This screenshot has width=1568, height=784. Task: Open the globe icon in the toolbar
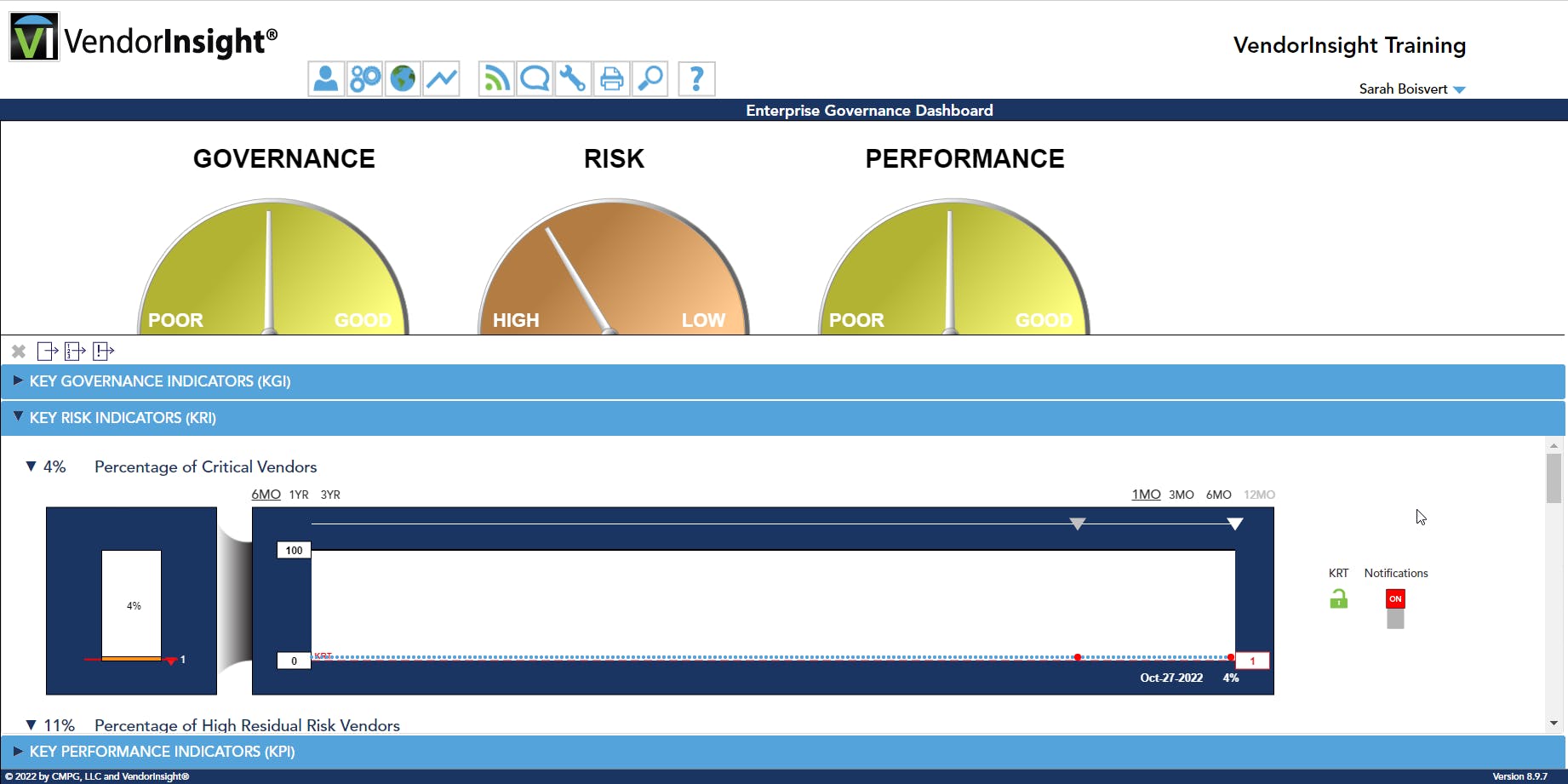pyautogui.click(x=403, y=79)
